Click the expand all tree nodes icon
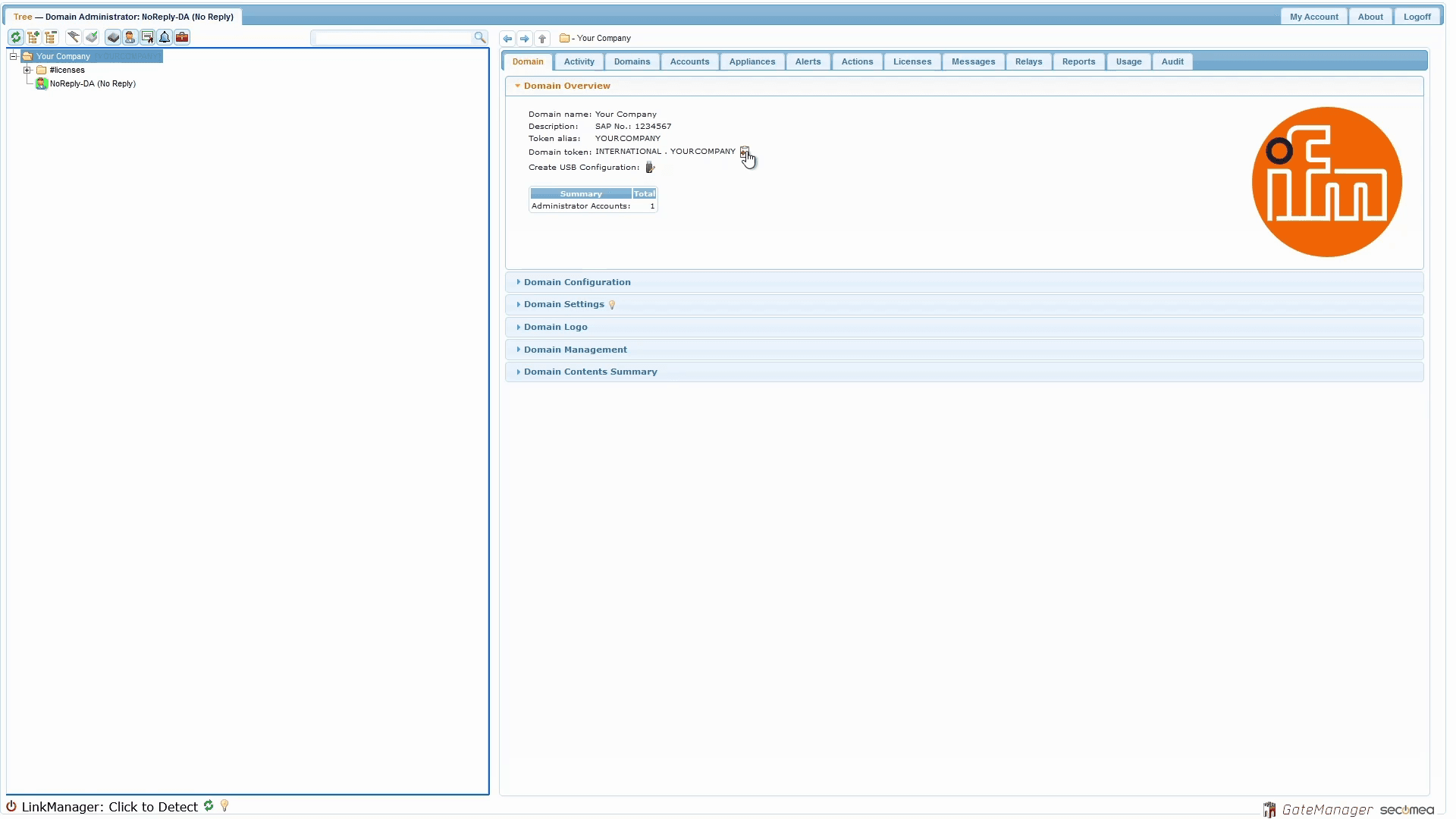The height and width of the screenshot is (819, 1456). pos(33,37)
